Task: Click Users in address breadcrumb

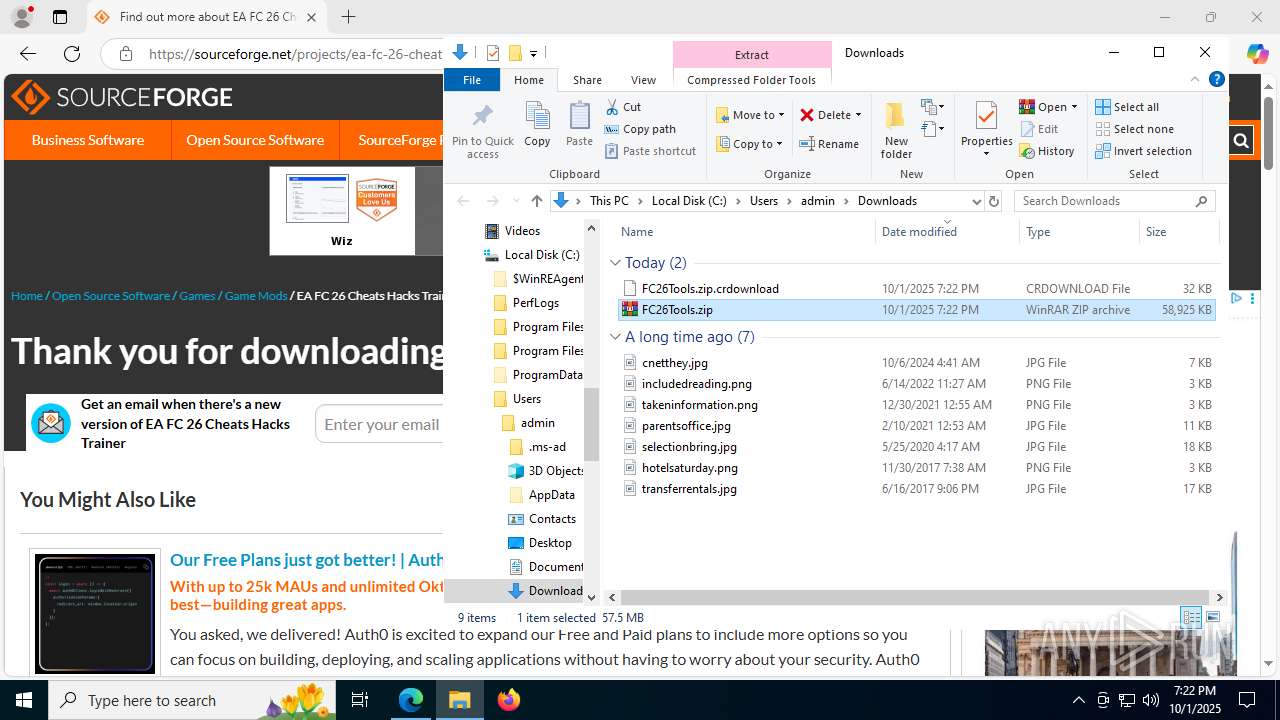Action: click(763, 201)
